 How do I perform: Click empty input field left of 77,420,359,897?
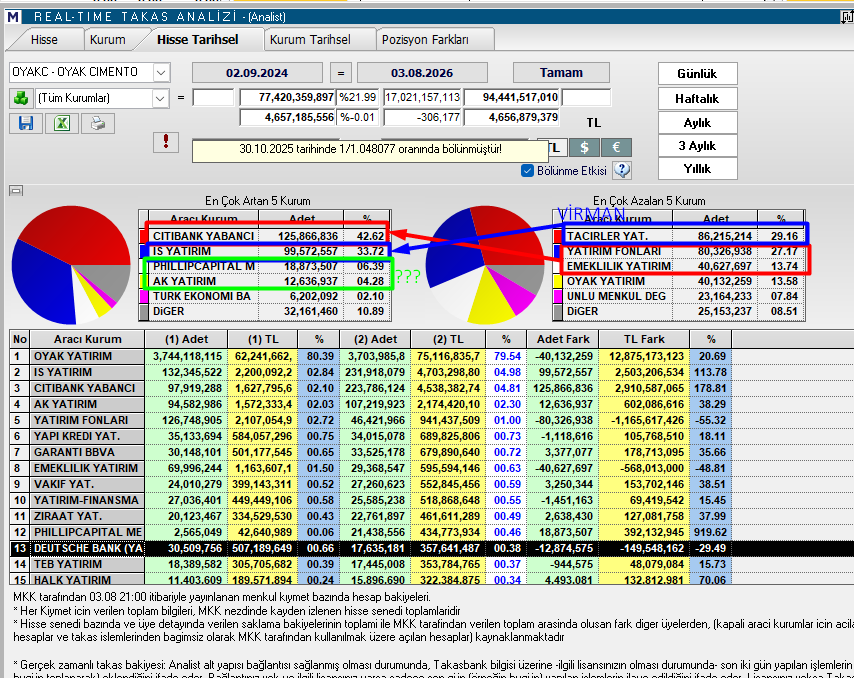point(213,97)
